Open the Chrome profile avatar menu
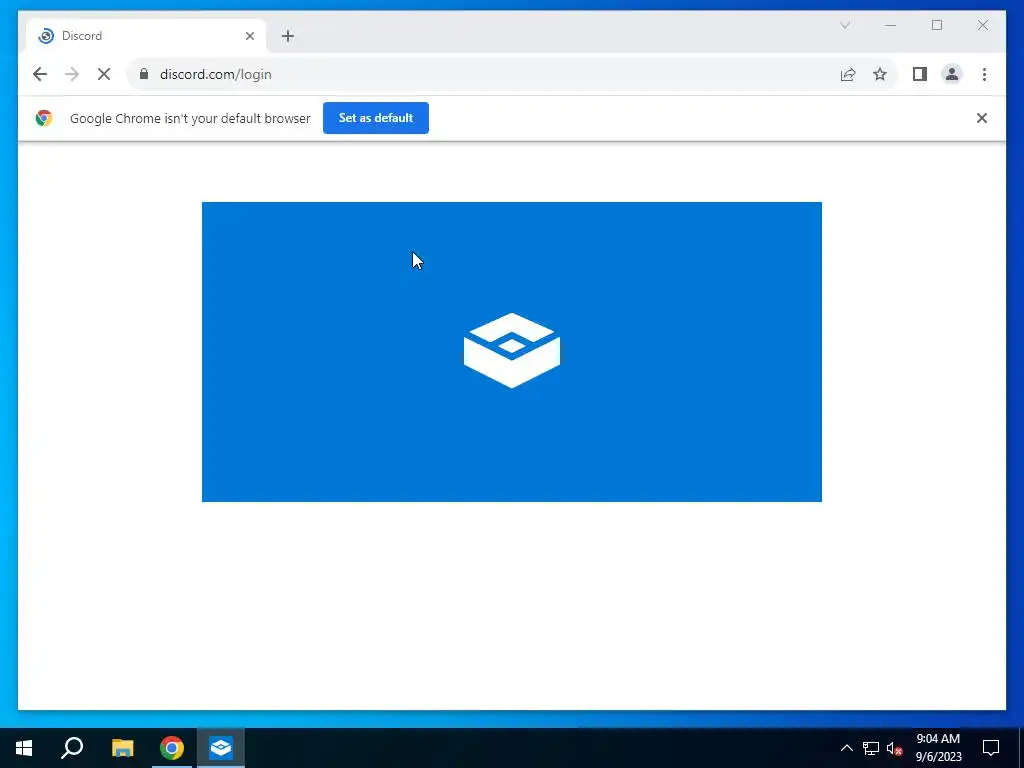The width and height of the screenshot is (1024, 768). 952,74
